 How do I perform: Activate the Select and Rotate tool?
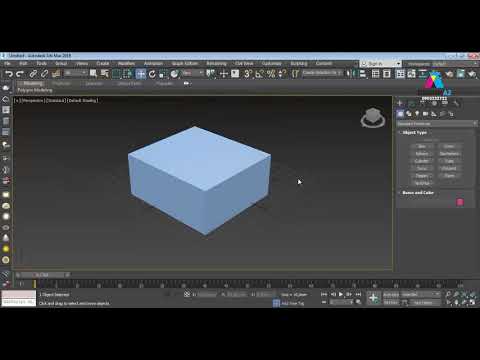pyautogui.click(x=152, y=74)
